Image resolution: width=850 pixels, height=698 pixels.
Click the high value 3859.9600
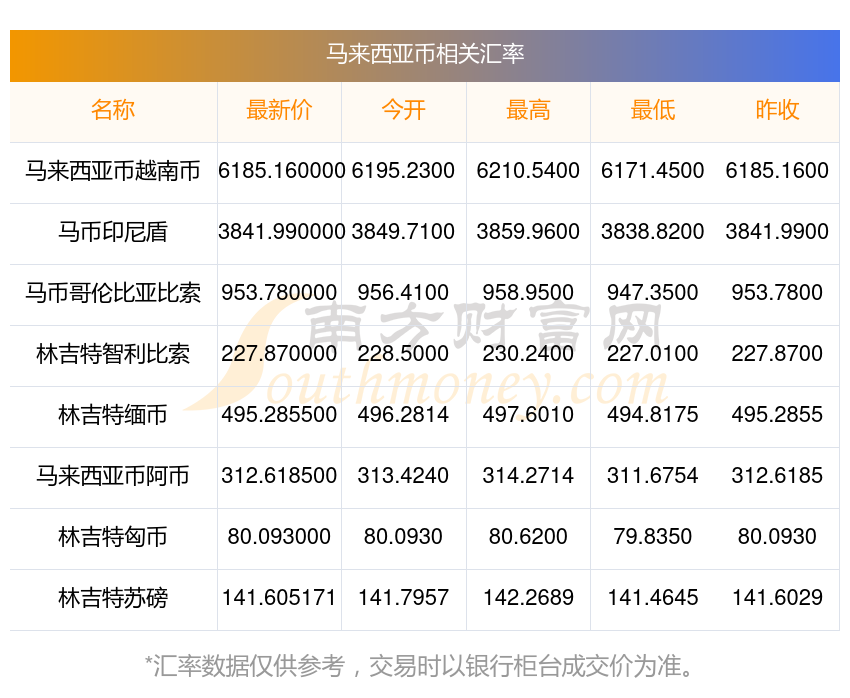tap(528, 232)
